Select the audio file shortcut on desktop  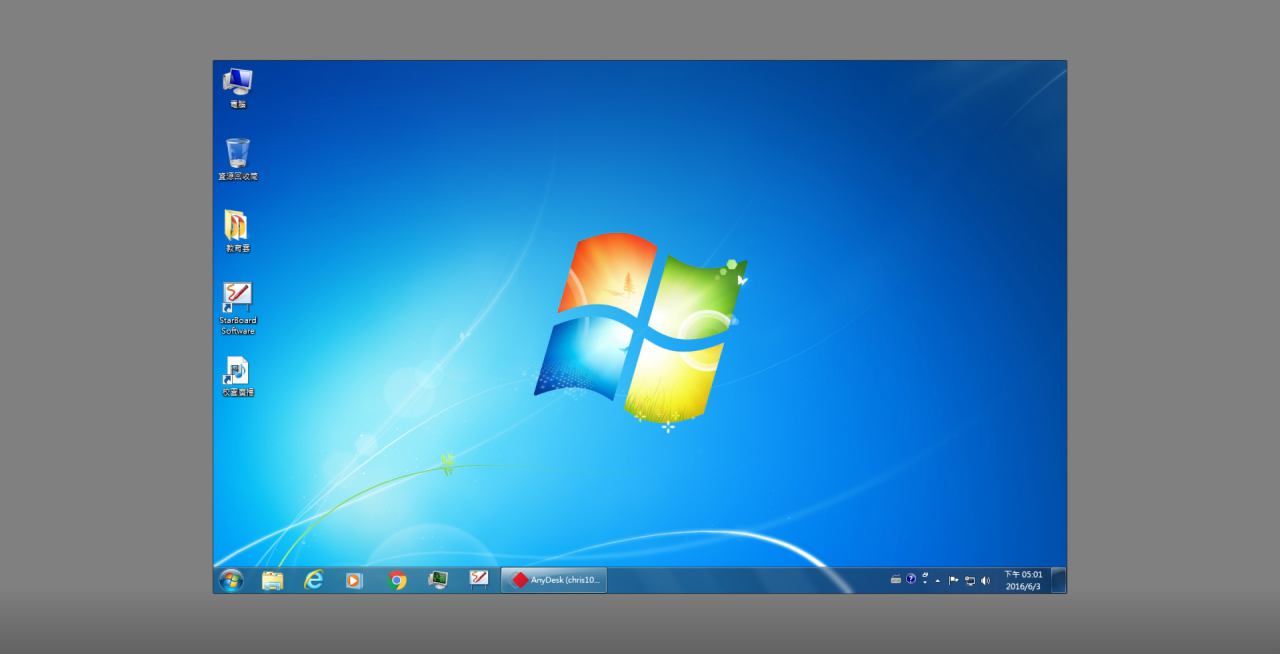[237, 376]
